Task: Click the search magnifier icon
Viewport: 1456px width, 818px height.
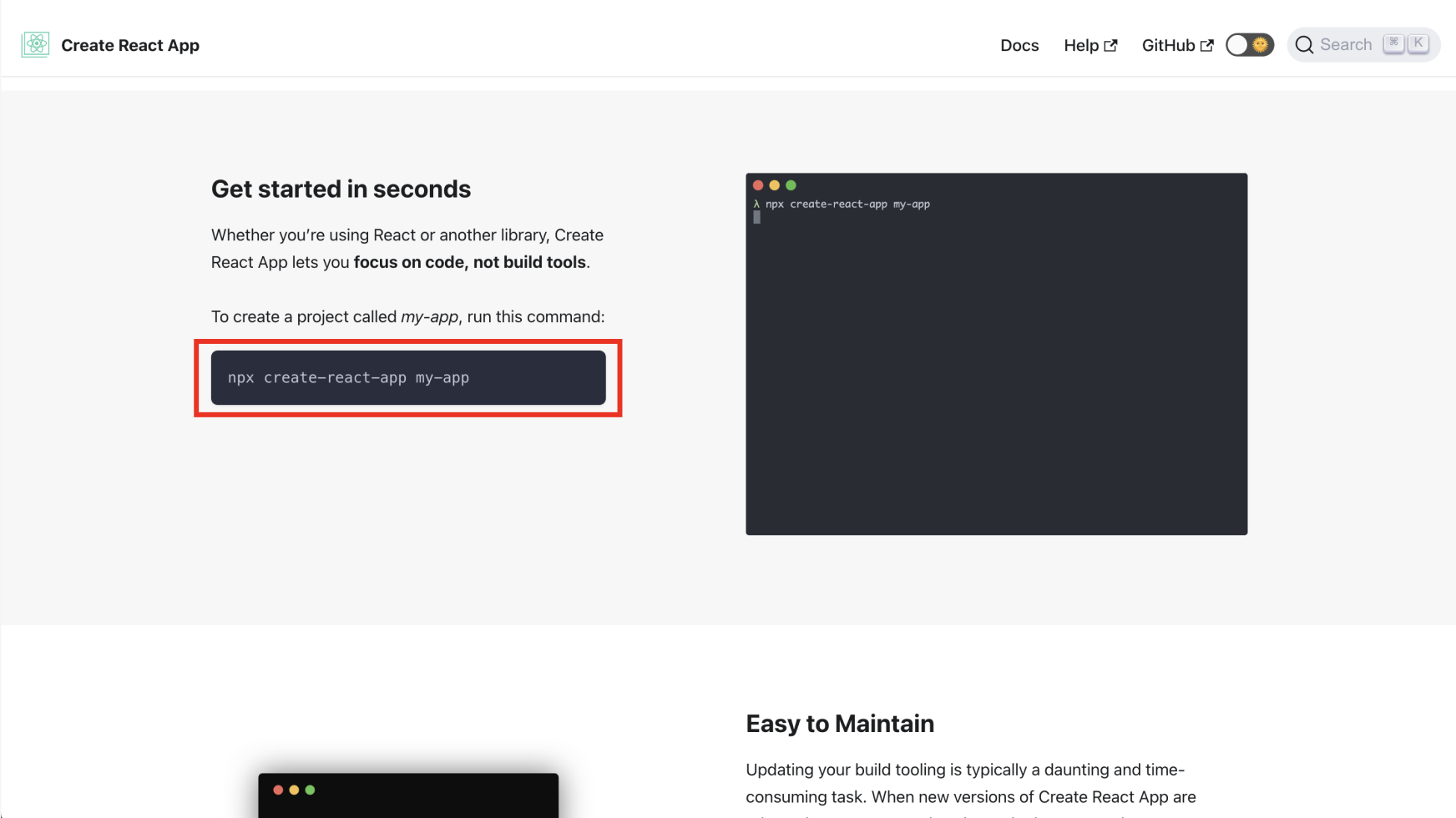Action: (1304, 45)
